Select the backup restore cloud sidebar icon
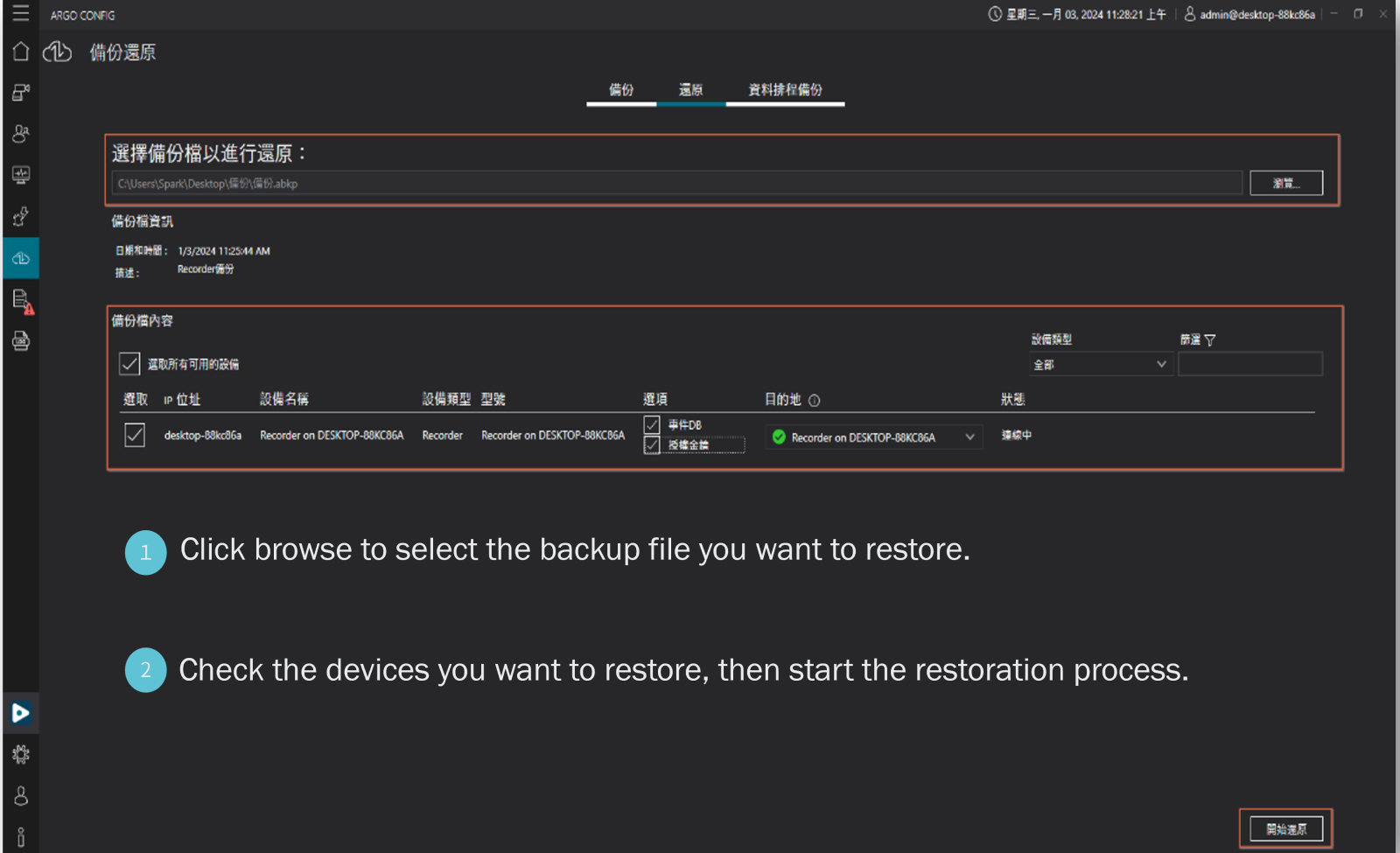The image size is (1400, 853). coord(21,258)
